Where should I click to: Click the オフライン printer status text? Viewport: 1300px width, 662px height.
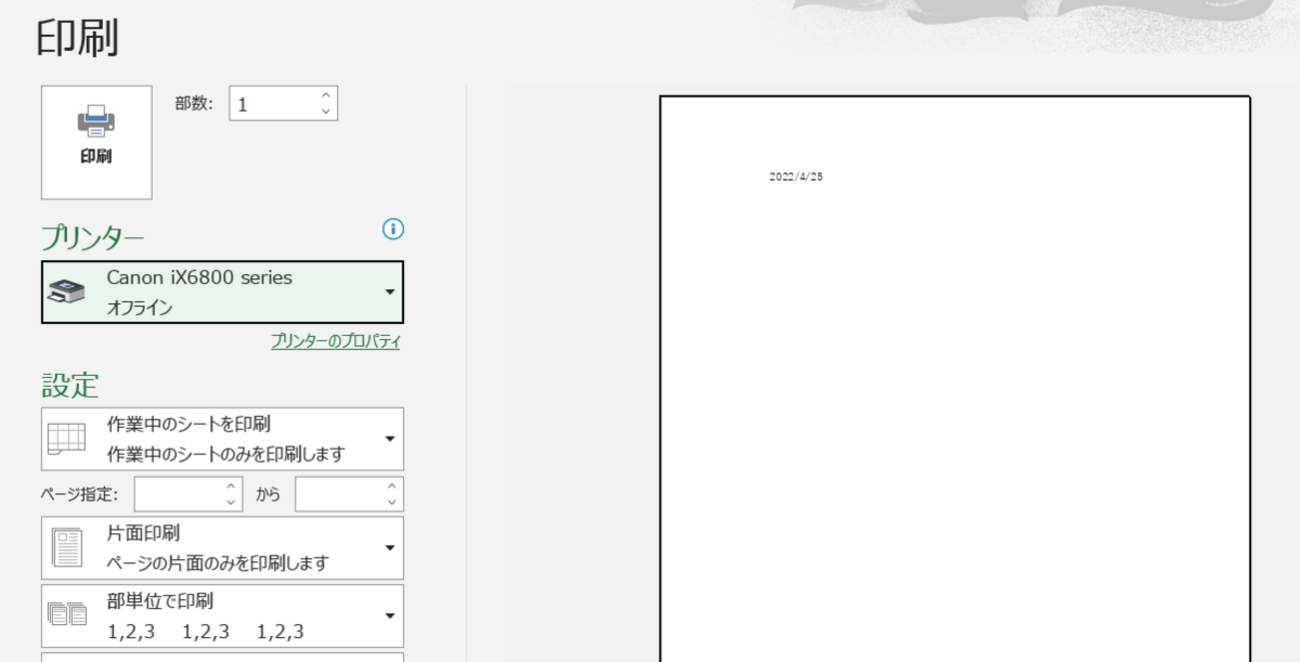click(140, 308)
